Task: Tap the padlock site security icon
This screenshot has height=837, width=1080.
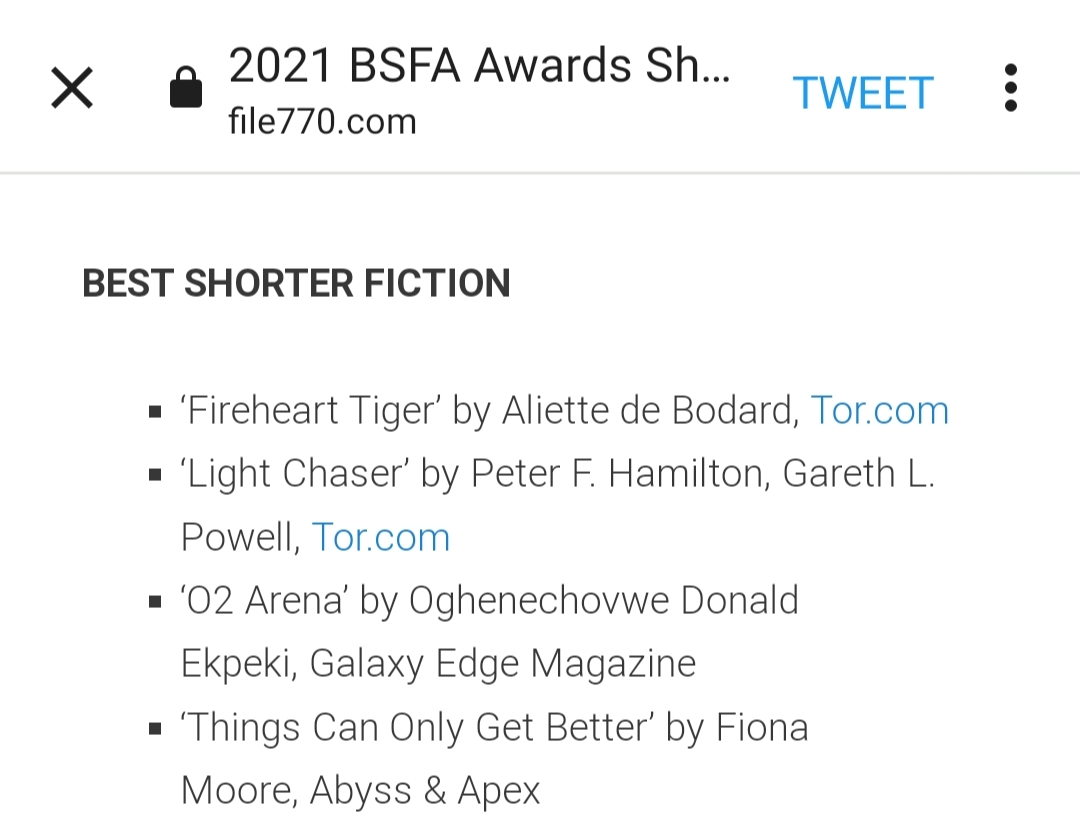Action: coord(186,90)
